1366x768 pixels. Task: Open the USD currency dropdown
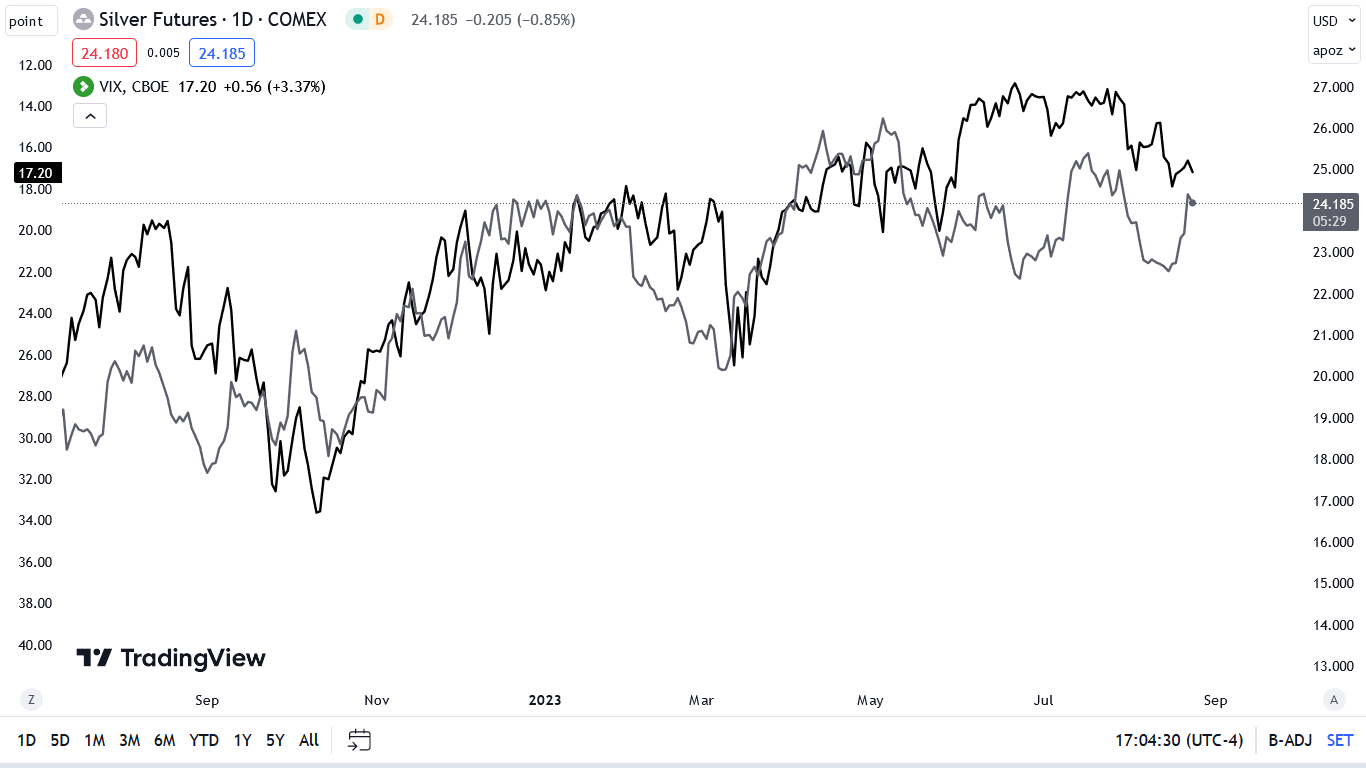1334,21
